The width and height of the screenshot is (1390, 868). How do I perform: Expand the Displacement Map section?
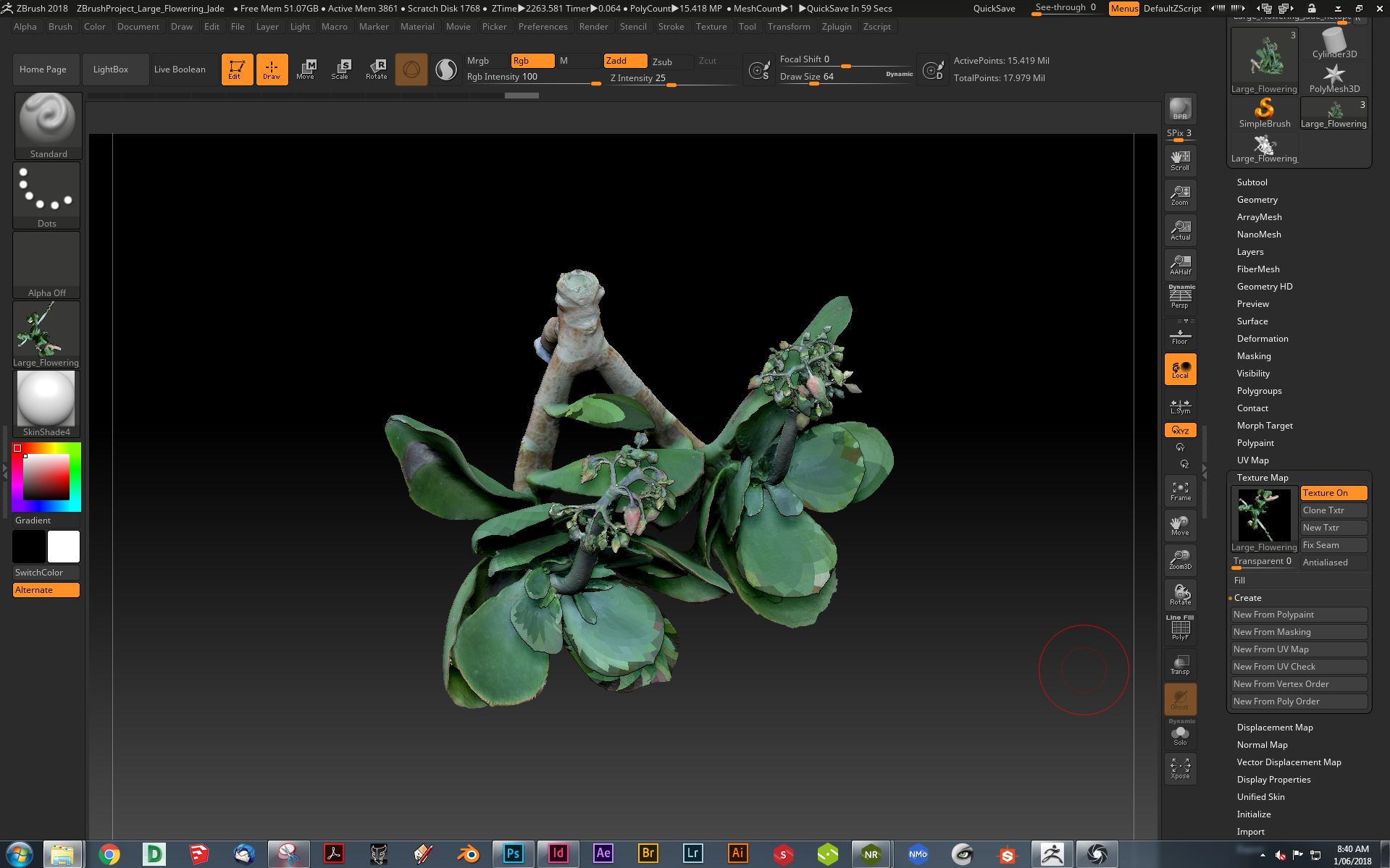1275,727
